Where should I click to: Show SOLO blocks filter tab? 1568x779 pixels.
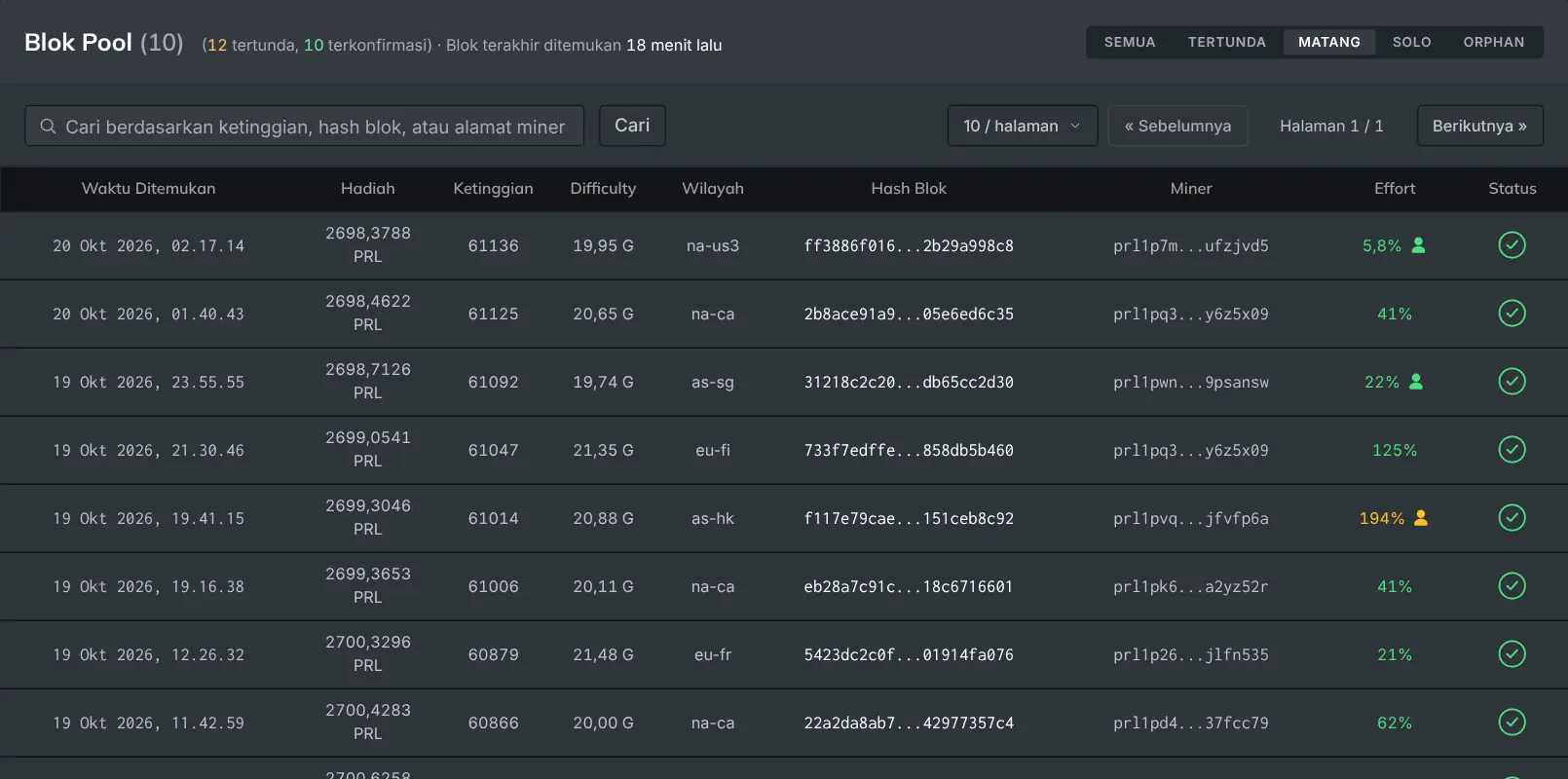click(1412, 42)
